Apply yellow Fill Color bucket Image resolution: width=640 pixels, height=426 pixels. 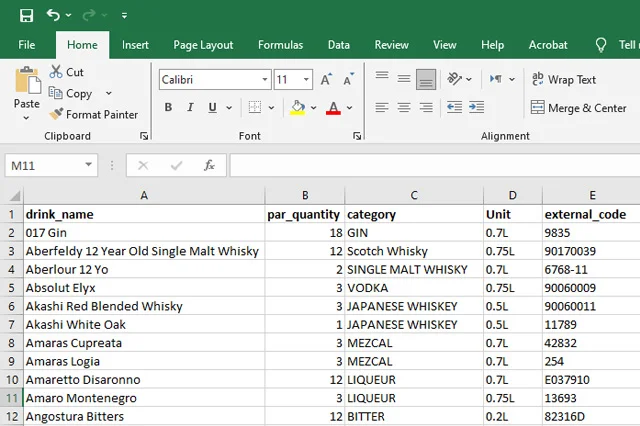(298, 107)
